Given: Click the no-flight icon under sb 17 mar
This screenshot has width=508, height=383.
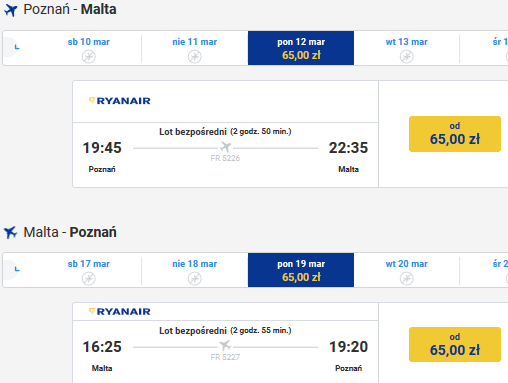Looking at the screenshot, I should pyautogui.click(x=89, y=278).
